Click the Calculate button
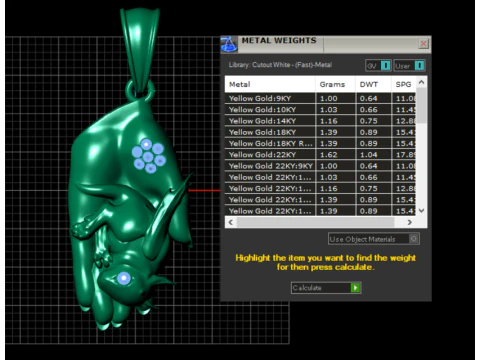The image size is (480, 360). (326, 288)
